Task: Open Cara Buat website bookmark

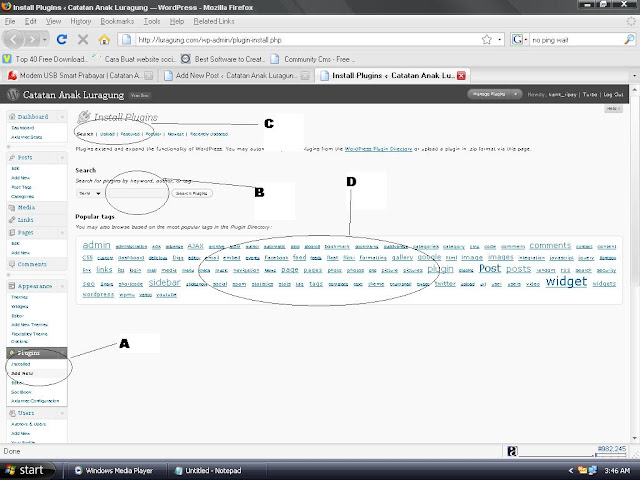Action: point(134,59)
